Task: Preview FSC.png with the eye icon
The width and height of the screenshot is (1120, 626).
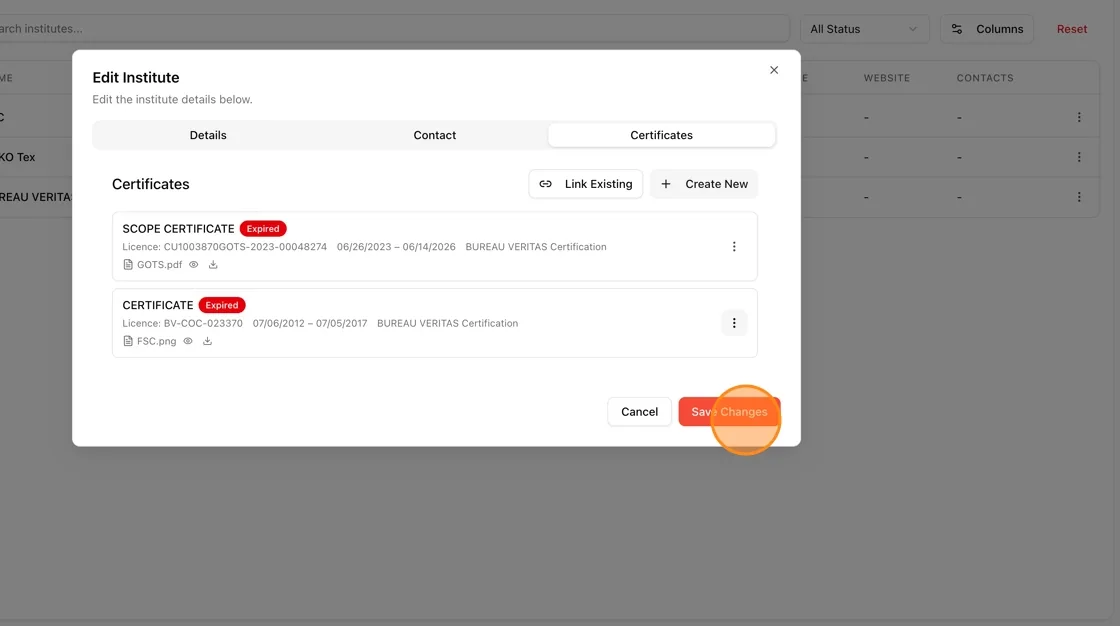Action: (x=188, y=341)
